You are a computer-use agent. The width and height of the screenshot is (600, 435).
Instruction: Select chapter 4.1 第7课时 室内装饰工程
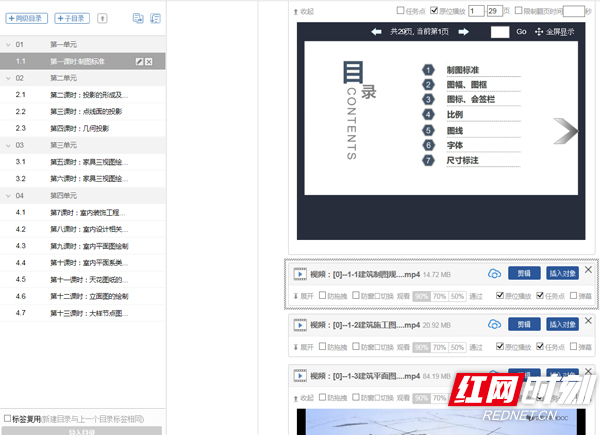click(83, 212)
